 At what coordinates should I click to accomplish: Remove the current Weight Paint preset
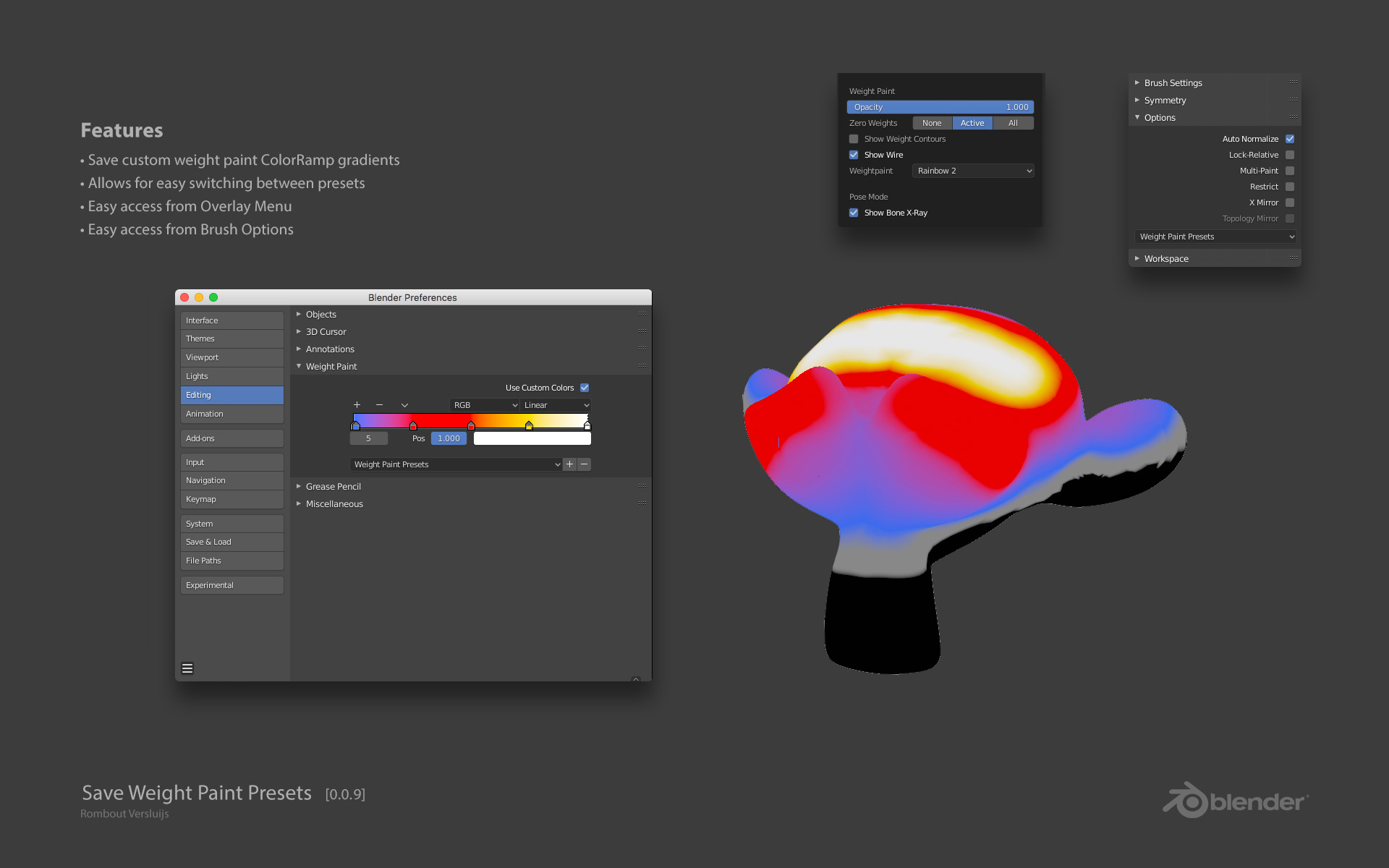pos(585,464)
